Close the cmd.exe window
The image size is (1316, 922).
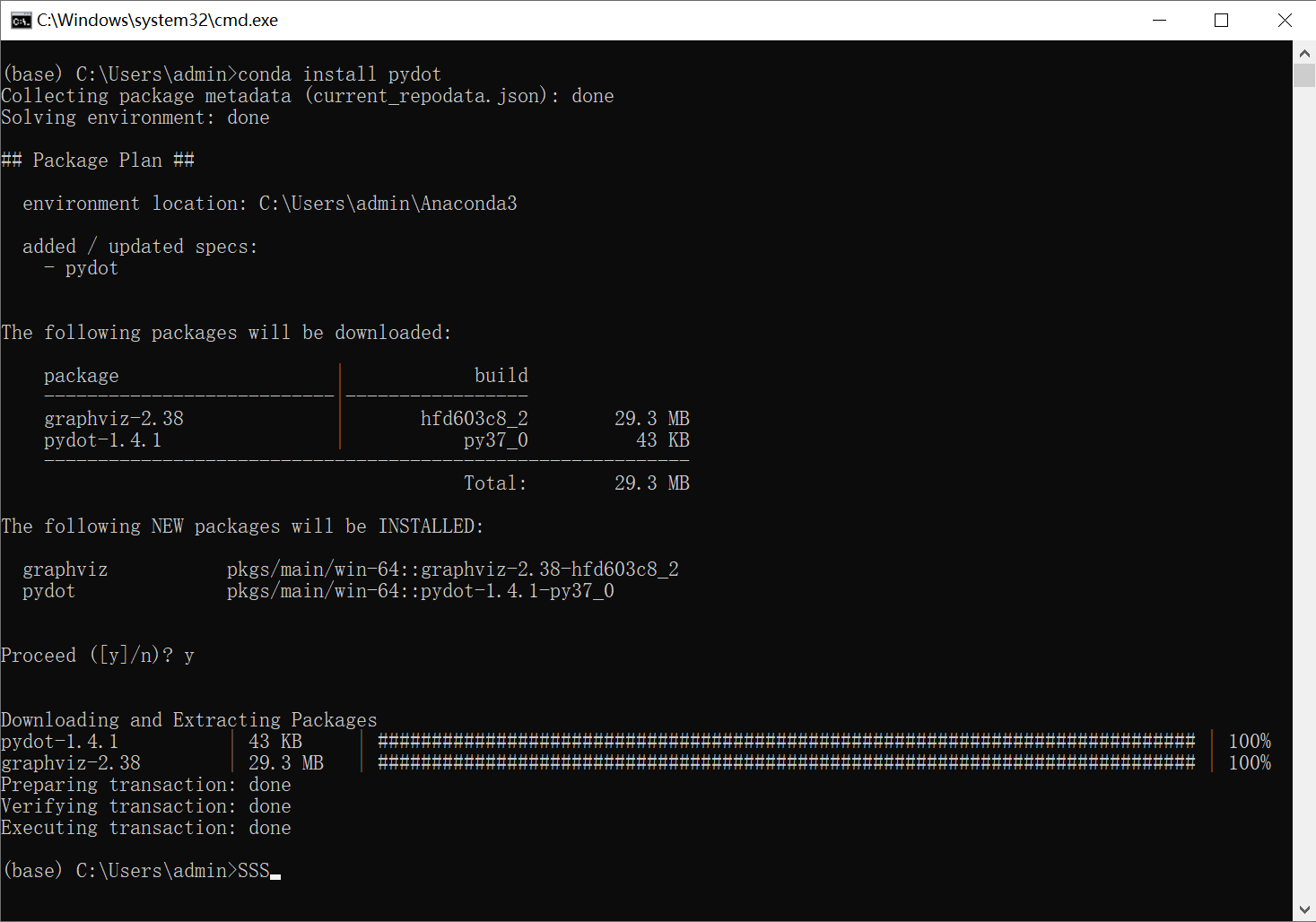point(1285,20)
